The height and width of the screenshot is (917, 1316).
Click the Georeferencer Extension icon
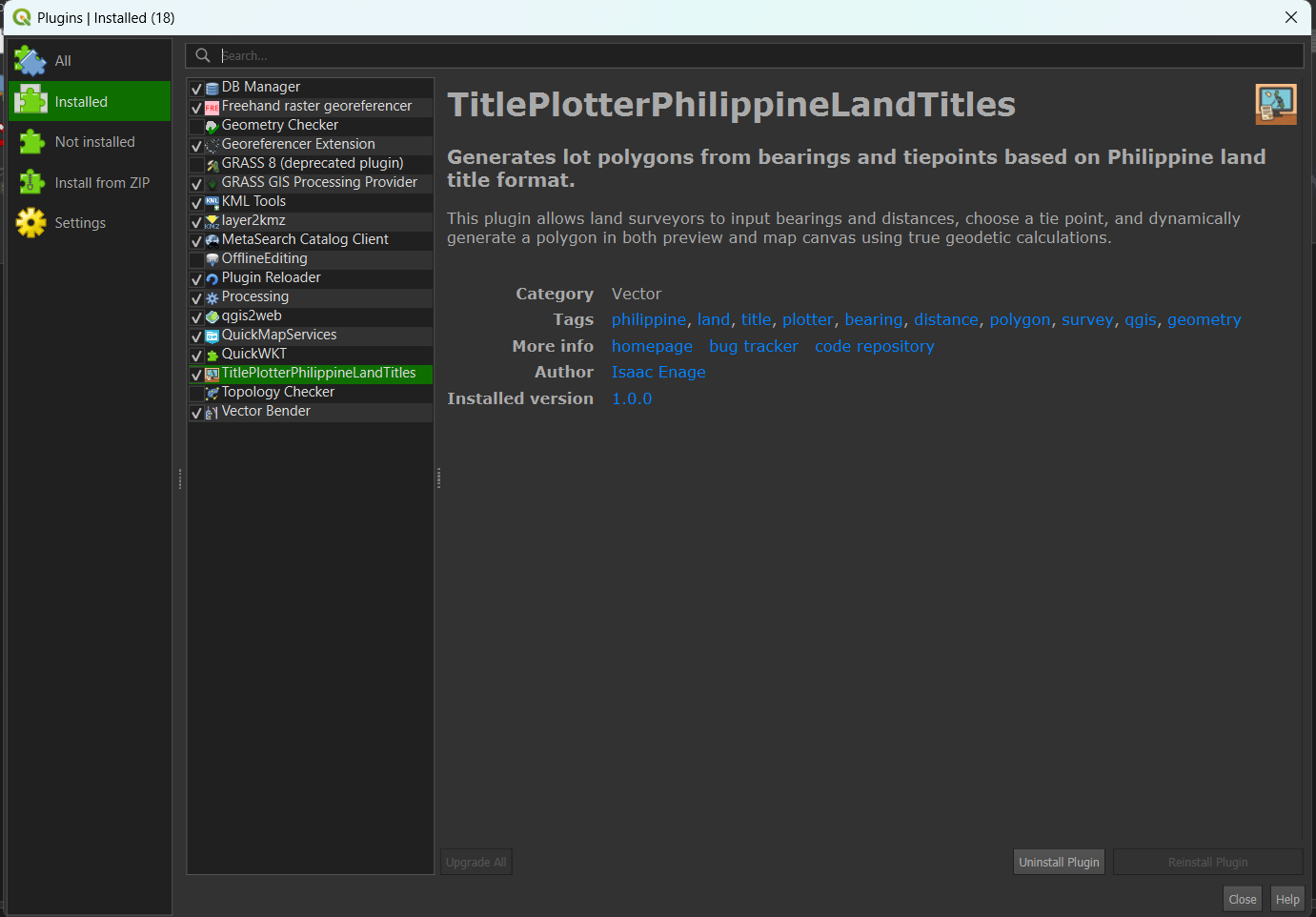(213, 145)
